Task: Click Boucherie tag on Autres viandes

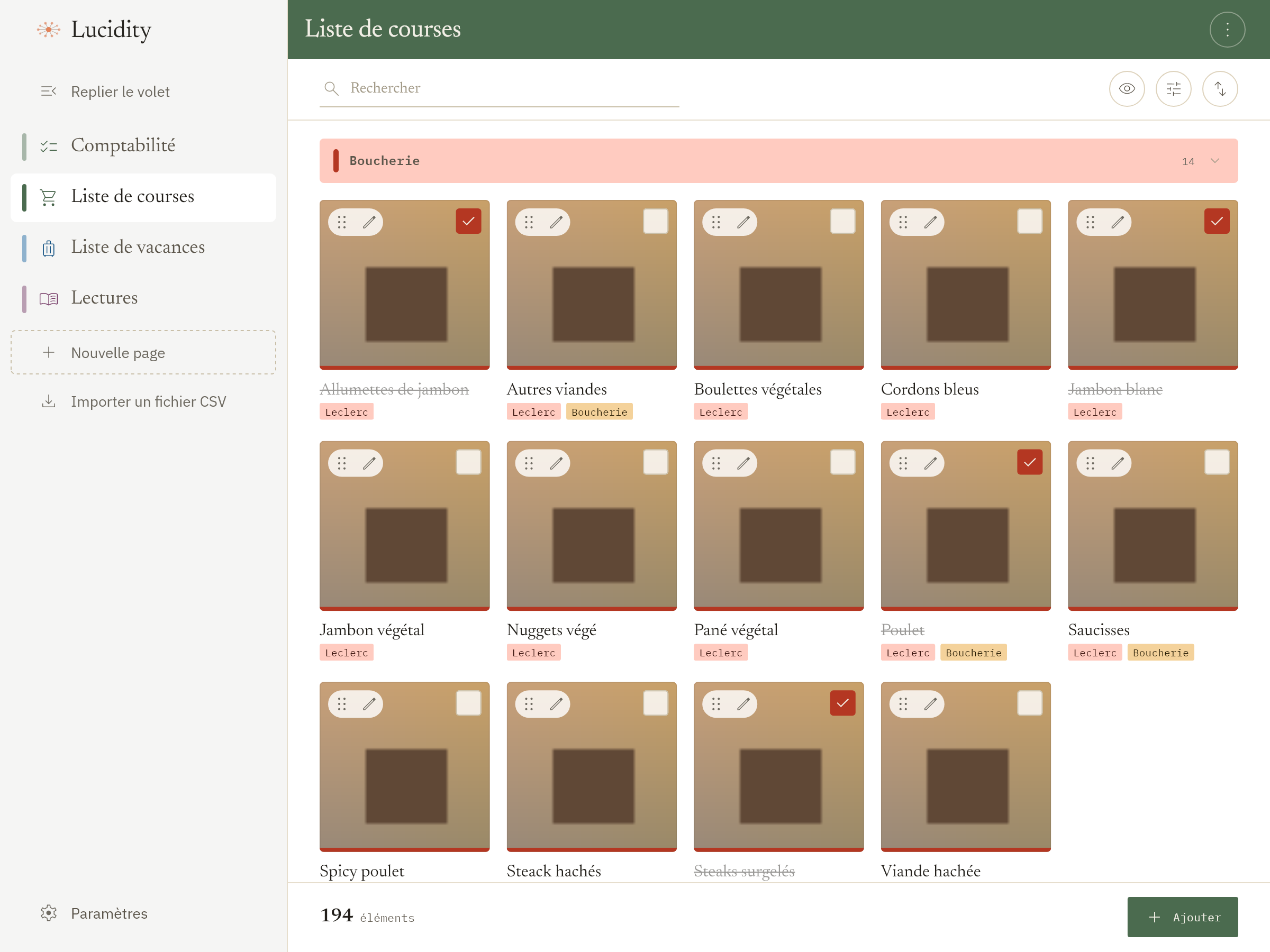Action: tap(599, 412)
